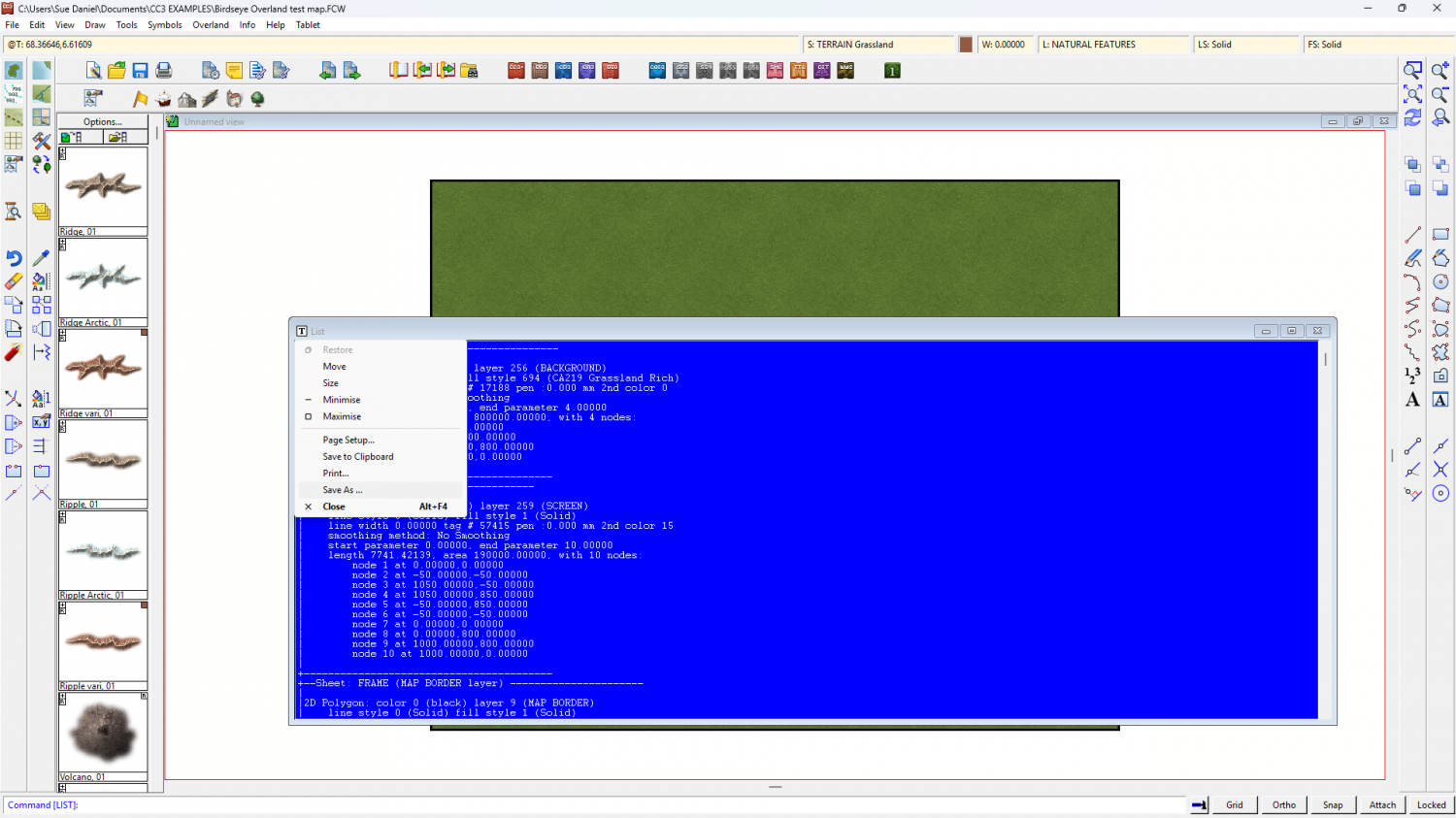Click the Save floppy disk icon

pyautogui.click(x=140, y=71)
